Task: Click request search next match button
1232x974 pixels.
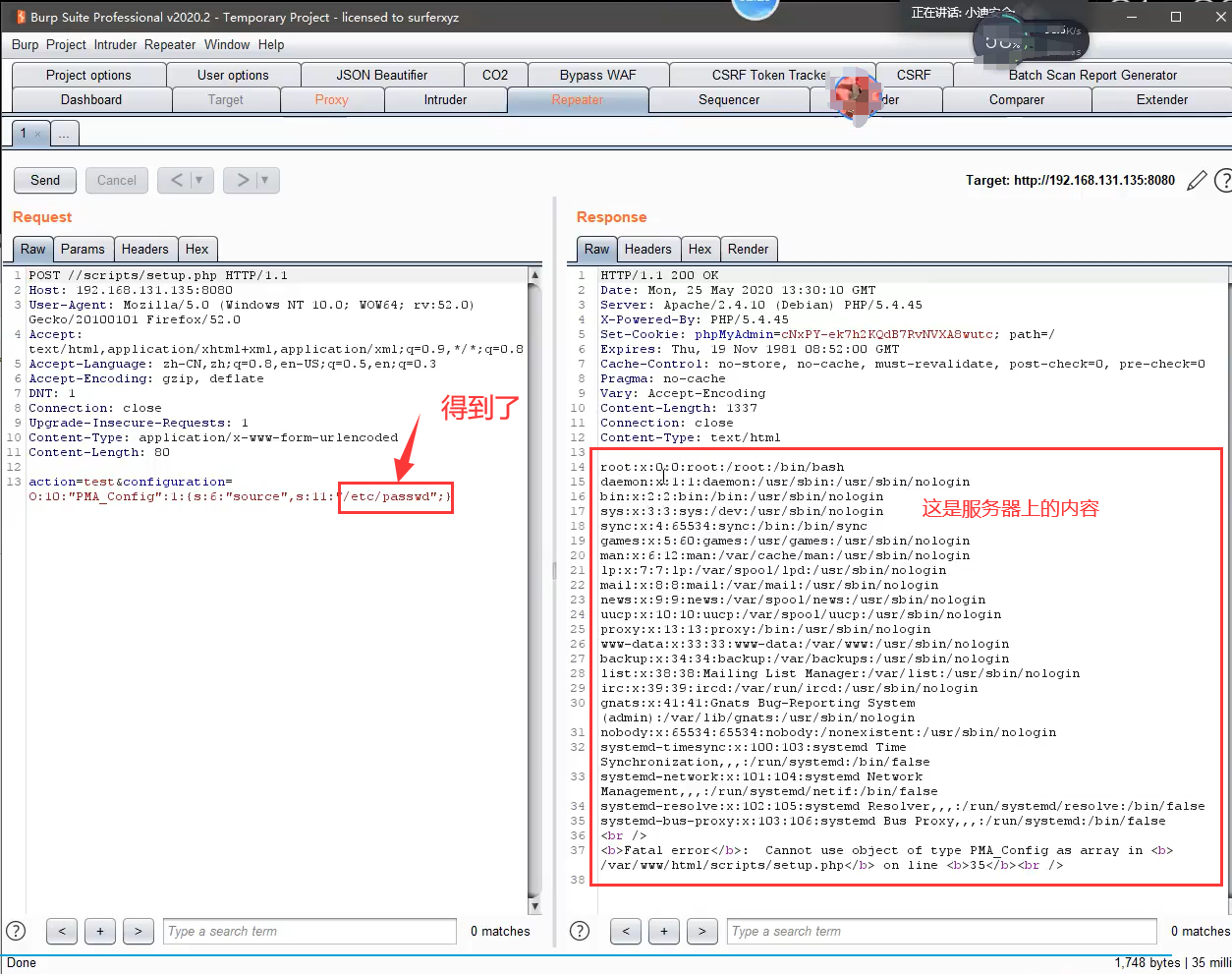Action: click(x=139, y=931)
